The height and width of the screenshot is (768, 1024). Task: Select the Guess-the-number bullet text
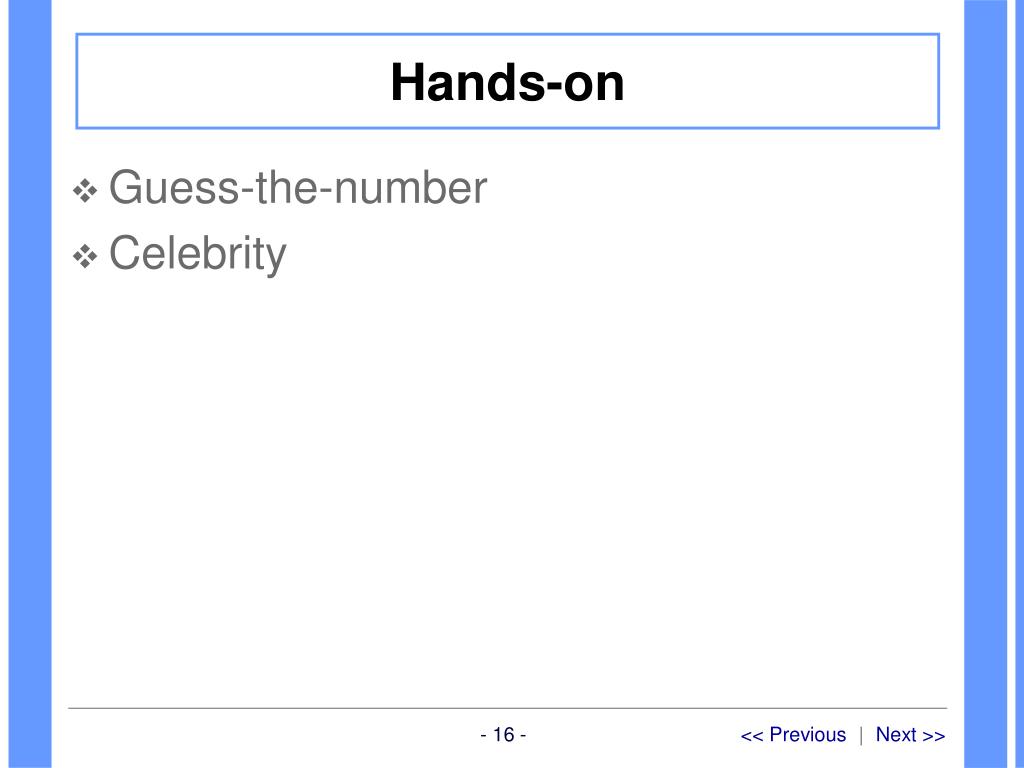pyautogui.click(x=298, y=187)
